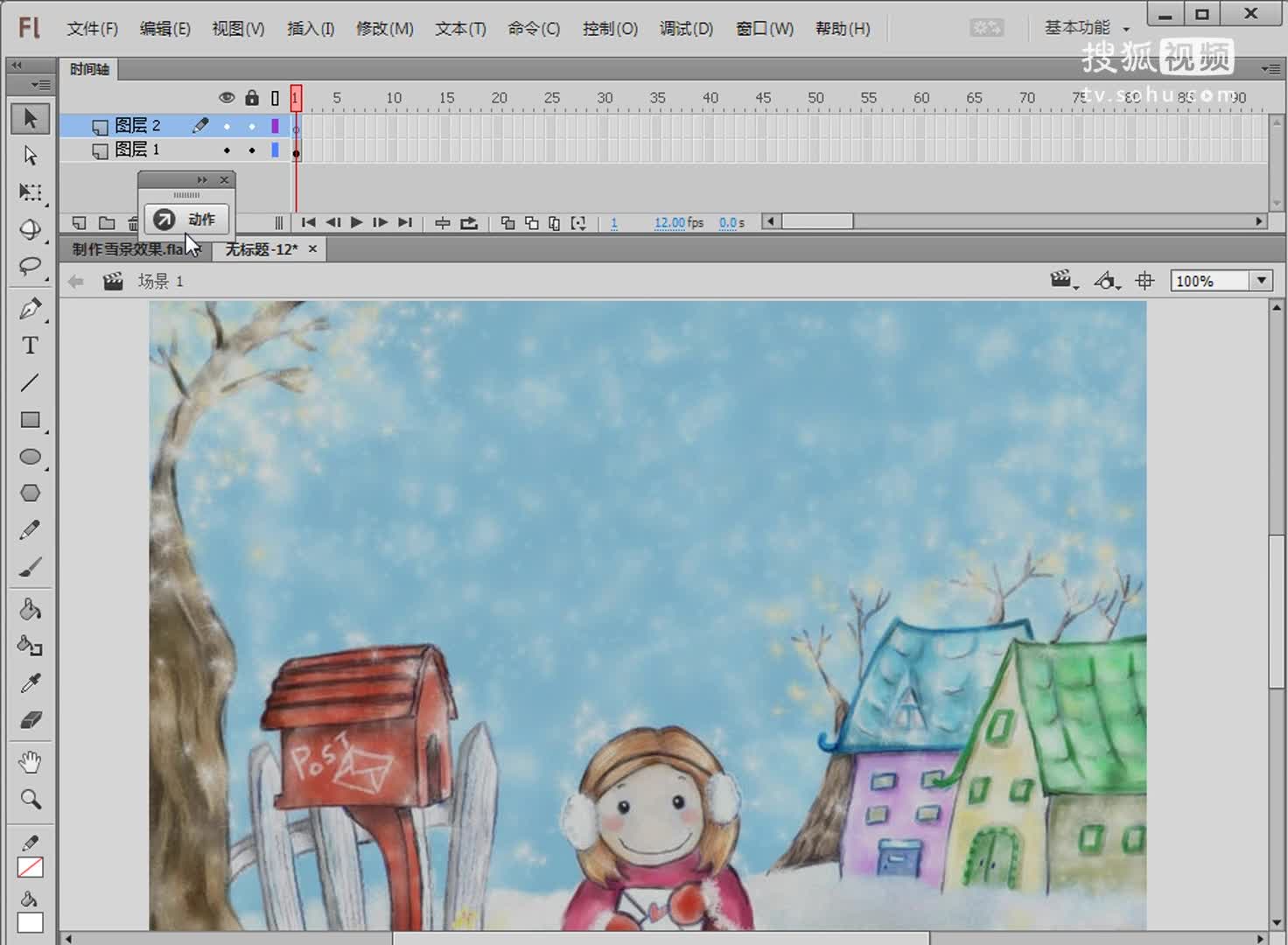Select the Eraser tool
Viewport: 1288px width, 945px height.
[30, 720]
